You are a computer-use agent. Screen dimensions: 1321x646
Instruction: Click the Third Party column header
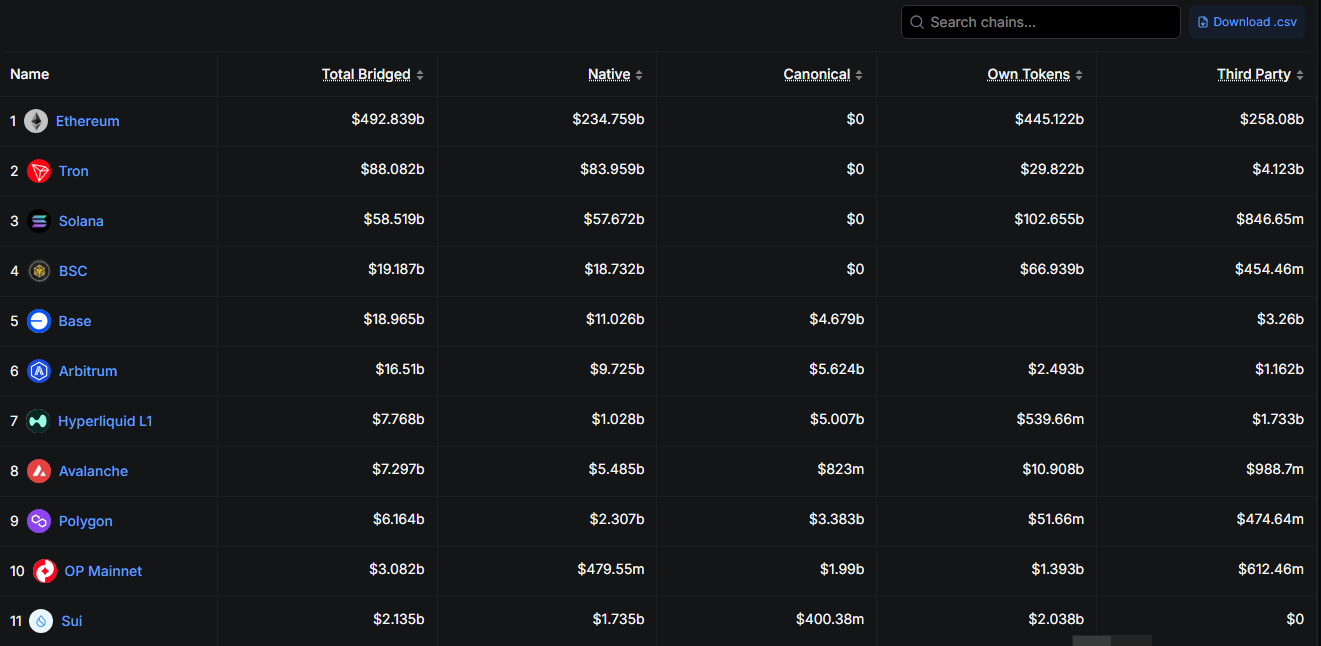(x=1254, y=74)
